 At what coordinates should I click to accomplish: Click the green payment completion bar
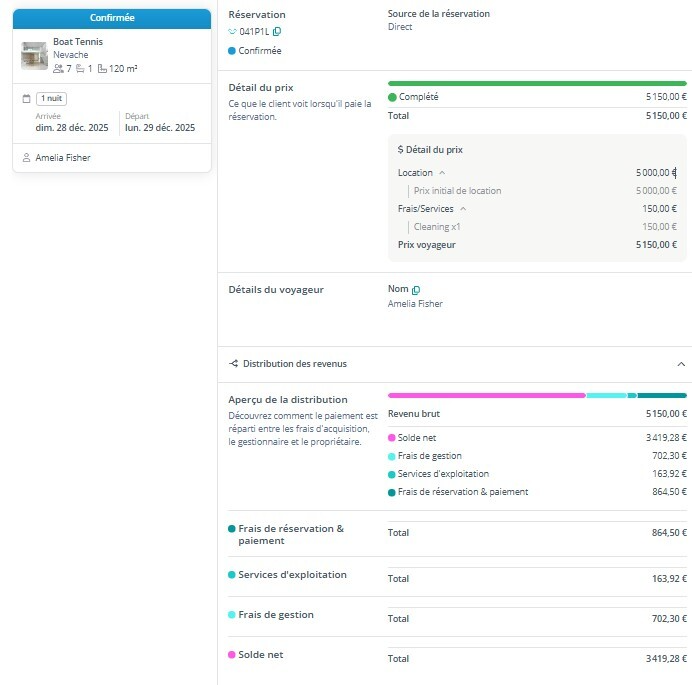point(537,83)
